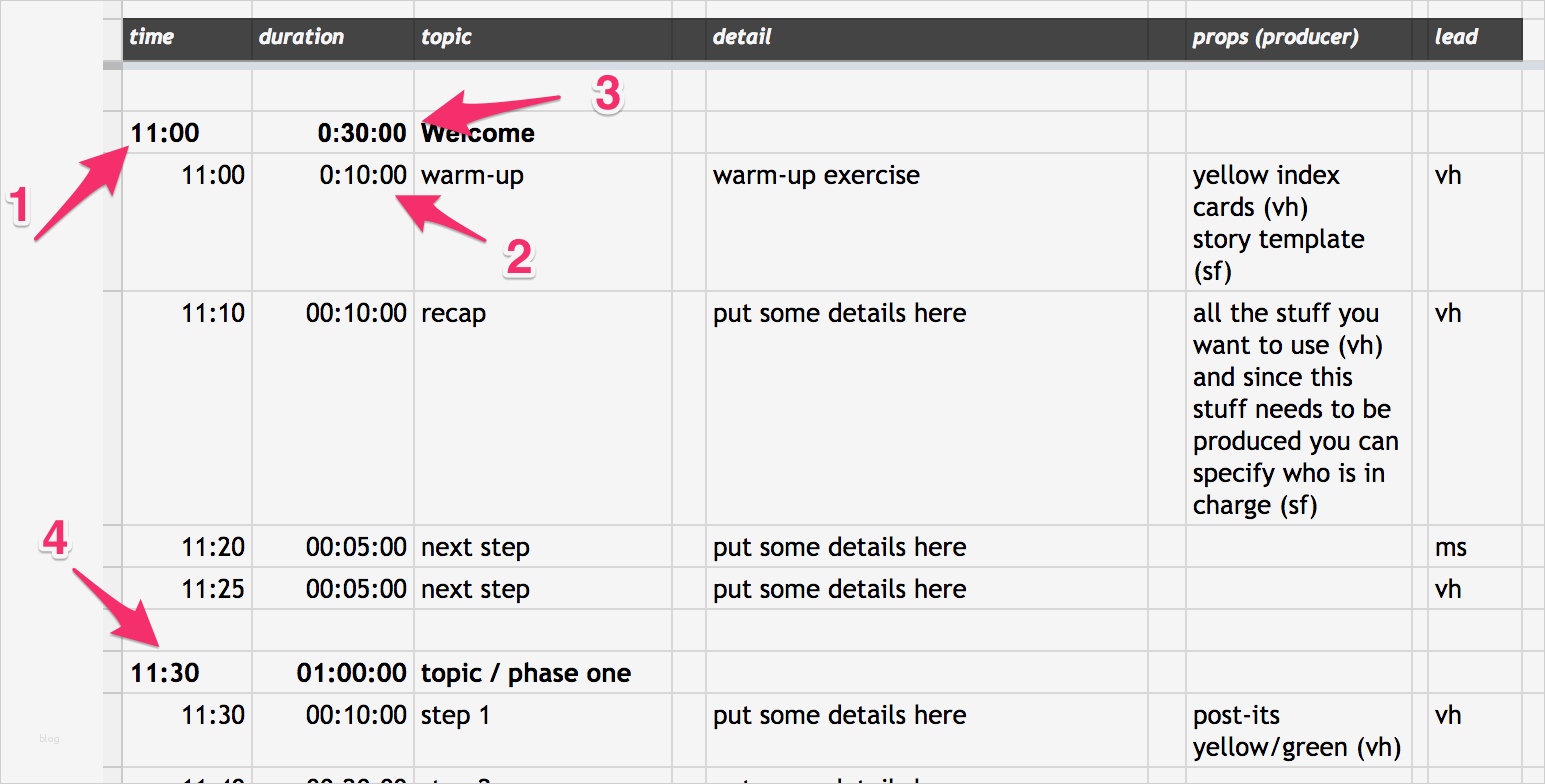Select the 'warm-up exercise' detail cell

click(x=816, y=176)
